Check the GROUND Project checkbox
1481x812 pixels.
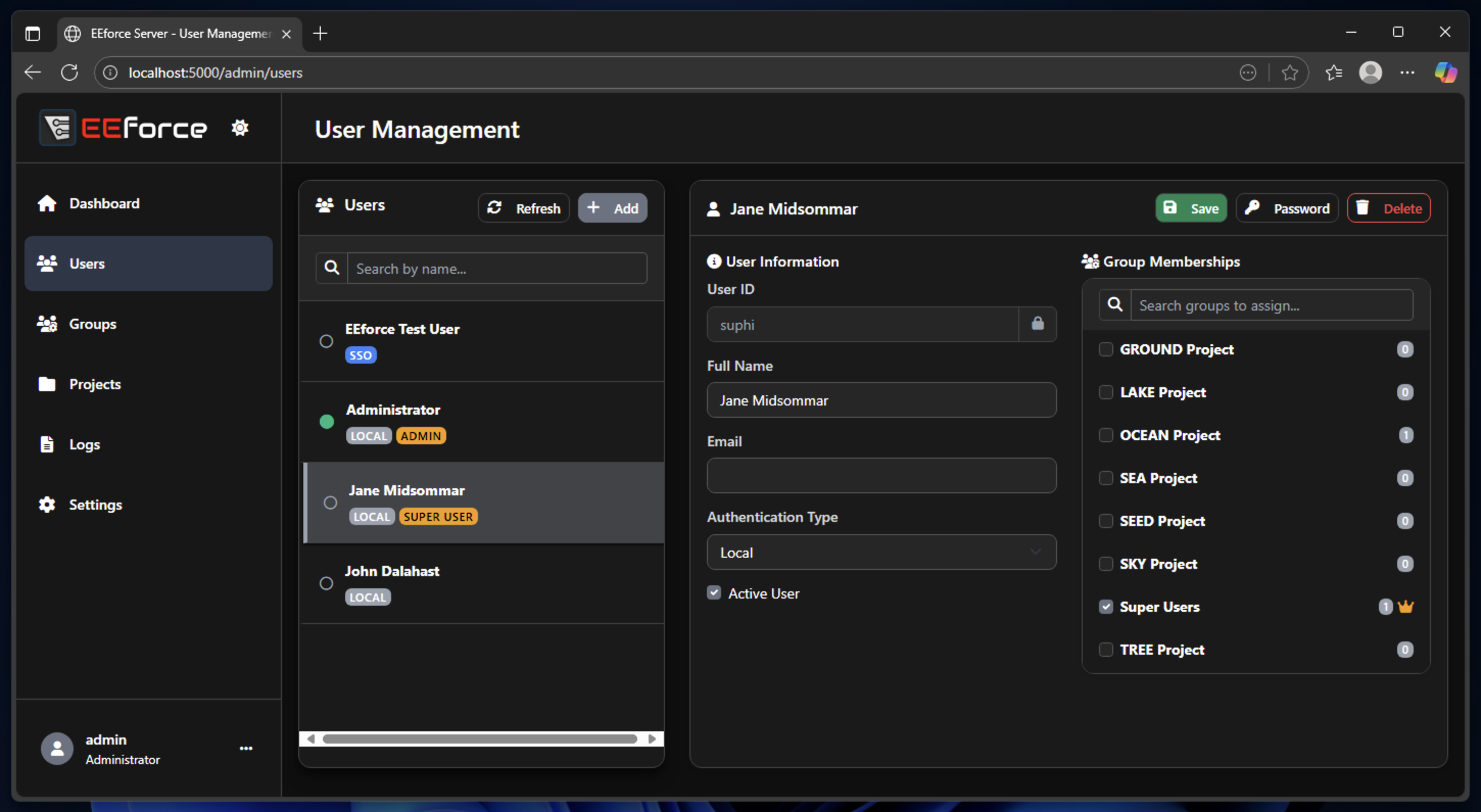pos(1106,349)
